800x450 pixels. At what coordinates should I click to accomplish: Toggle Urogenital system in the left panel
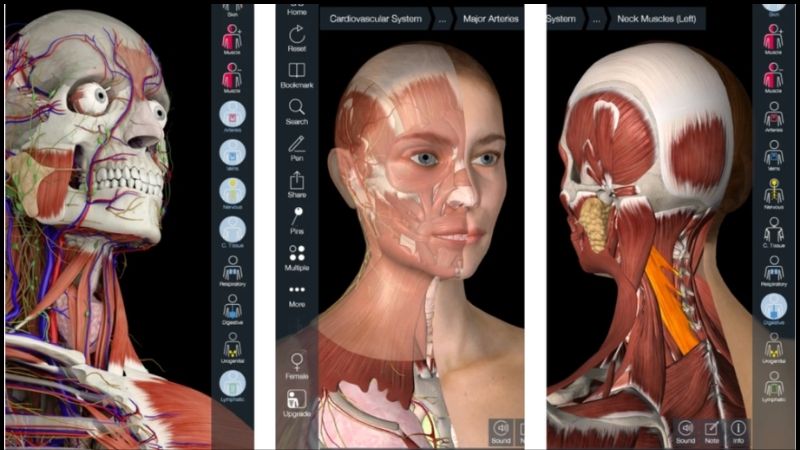pyautogui.click(x=232, y=348)
